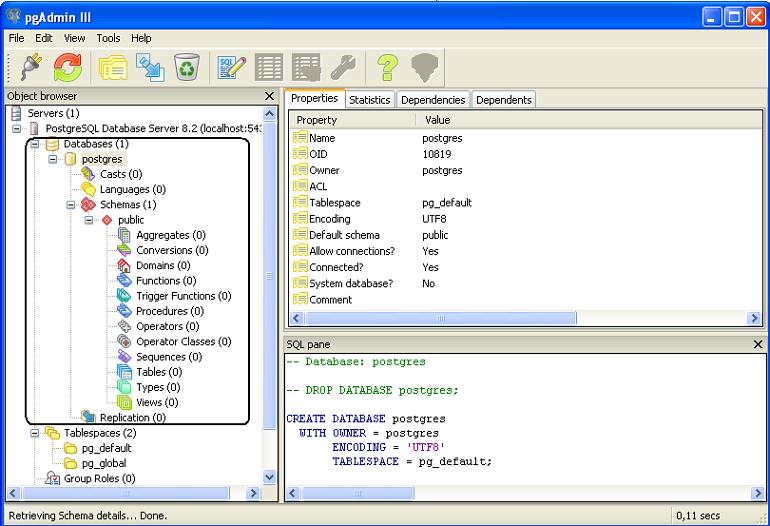
Task: Click the Object browser scroll down arrow
Action: pyautogui.click(x=270, y=476)
